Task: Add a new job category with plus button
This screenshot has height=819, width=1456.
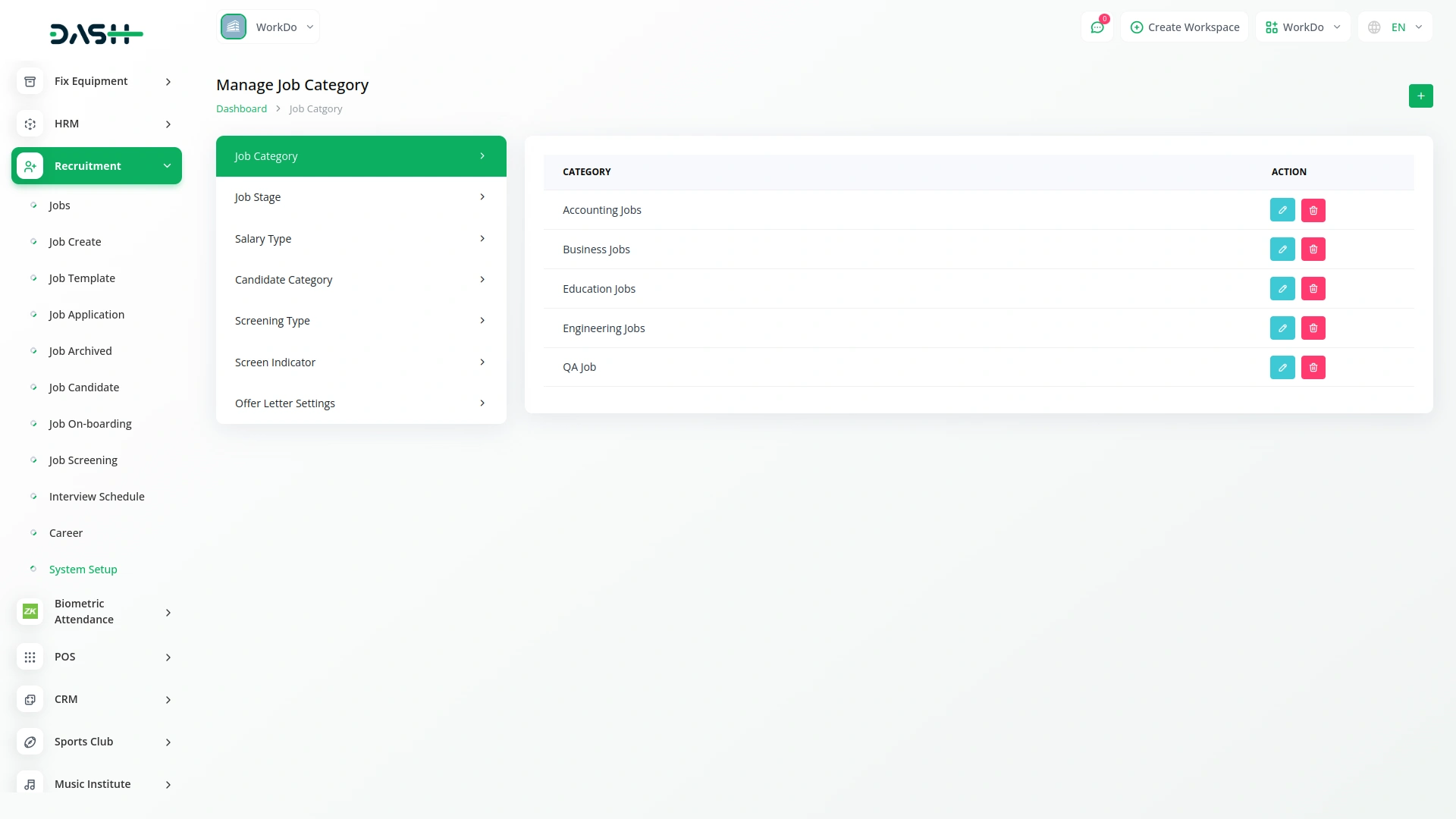Action: (1421, 96)
